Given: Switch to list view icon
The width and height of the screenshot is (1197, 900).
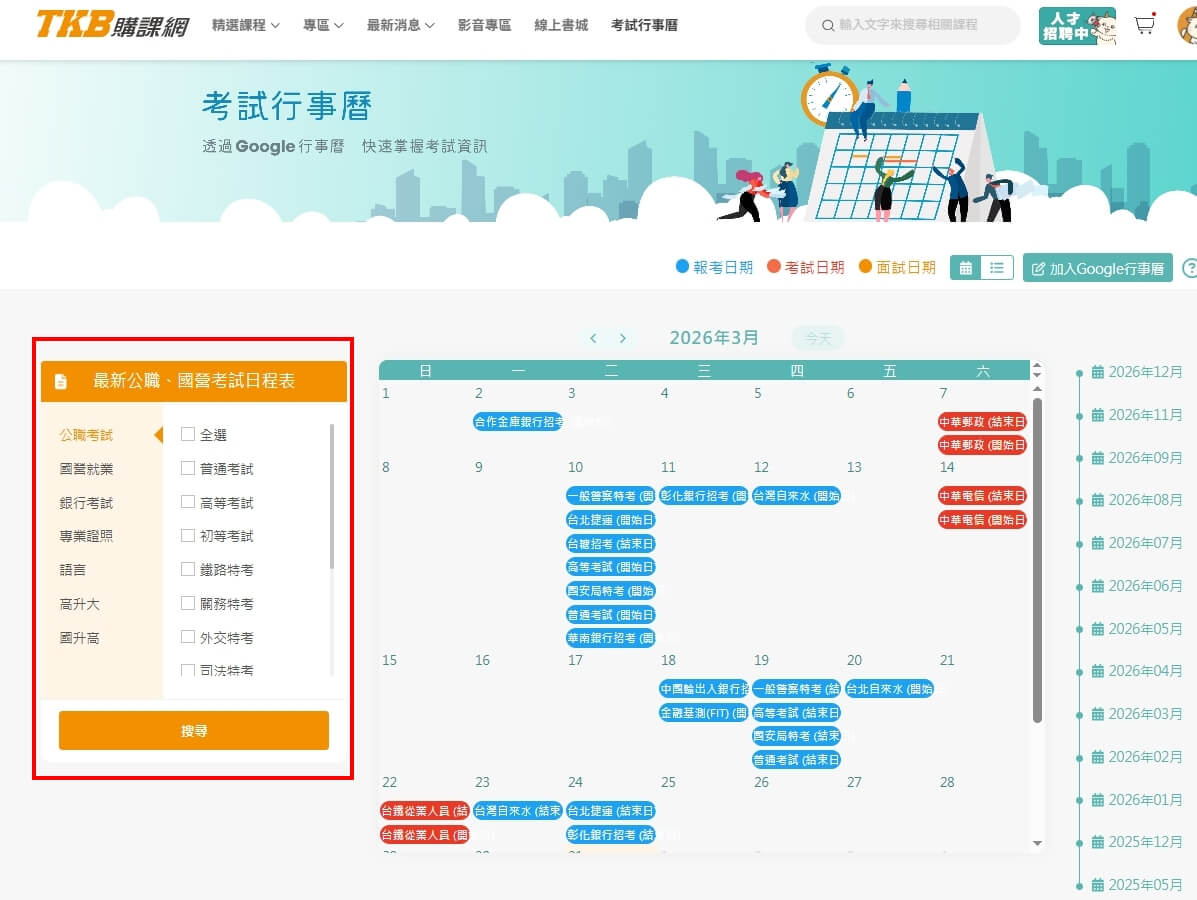Looking at the screenshot, I should pos(997,268).
